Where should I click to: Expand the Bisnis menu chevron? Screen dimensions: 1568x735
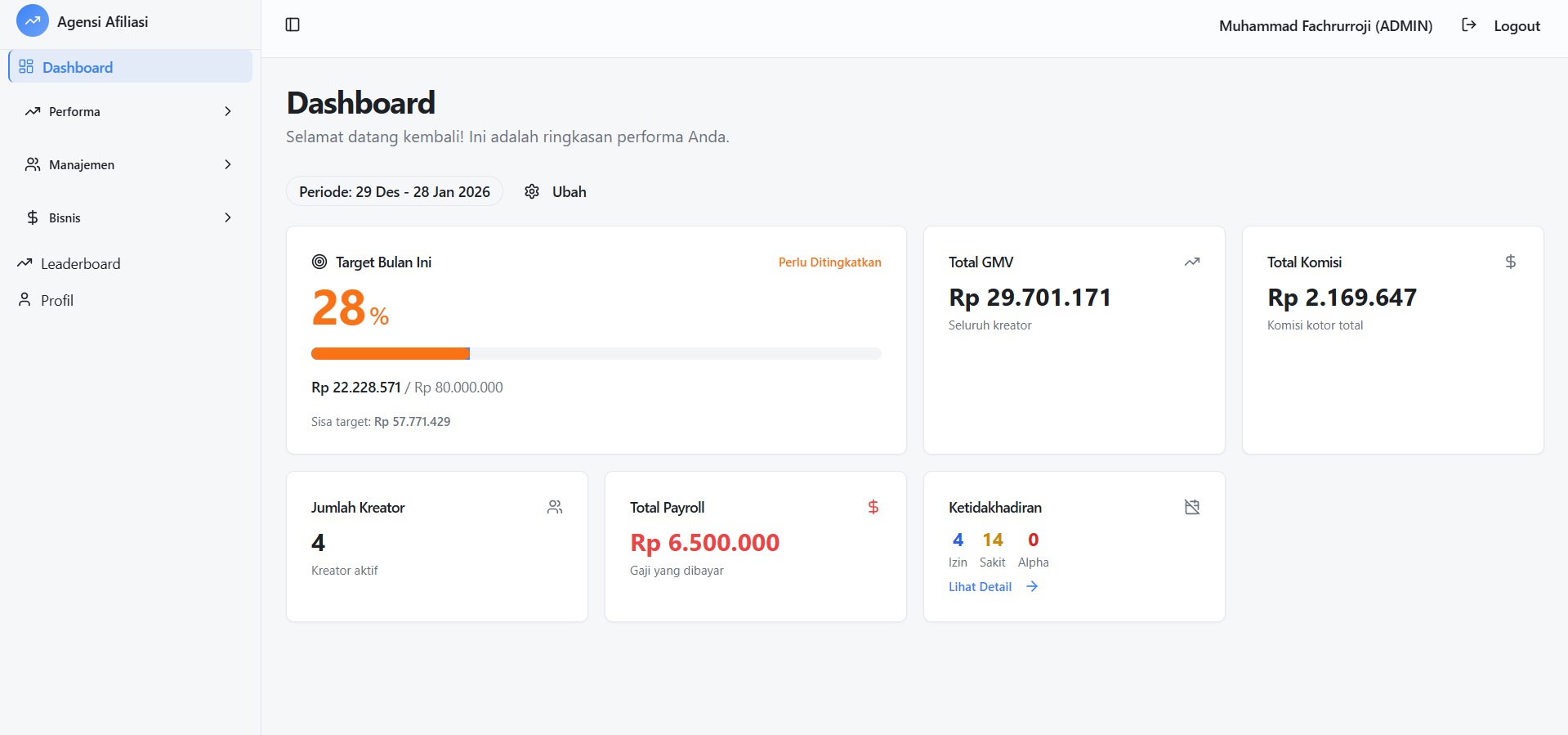(228, 217)
